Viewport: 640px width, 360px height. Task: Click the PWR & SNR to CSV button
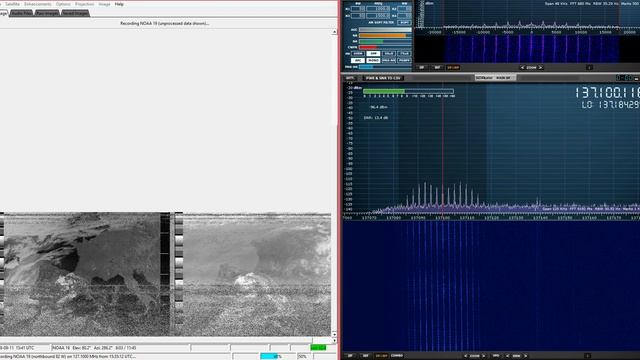382,78
